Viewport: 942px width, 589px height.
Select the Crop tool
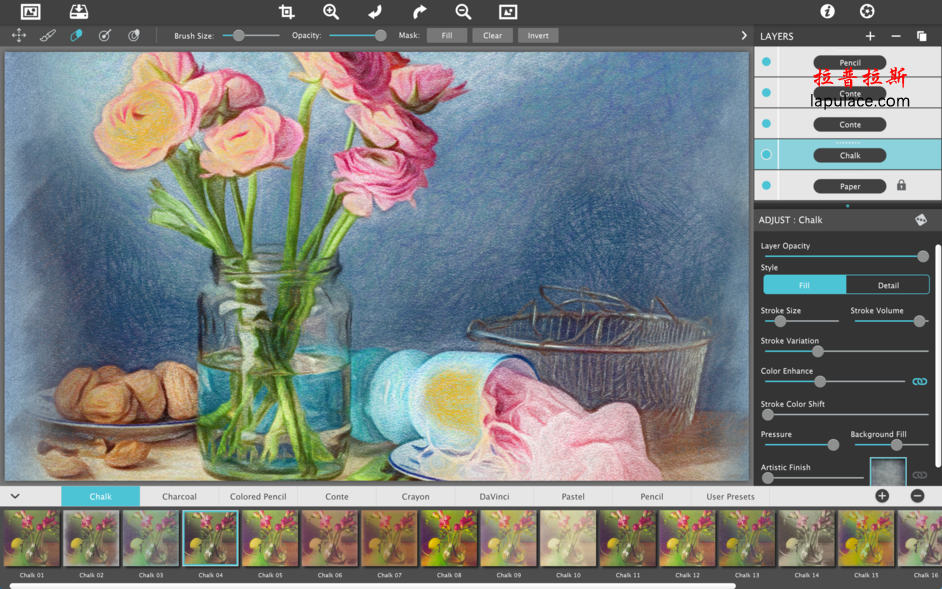[287, 12]
